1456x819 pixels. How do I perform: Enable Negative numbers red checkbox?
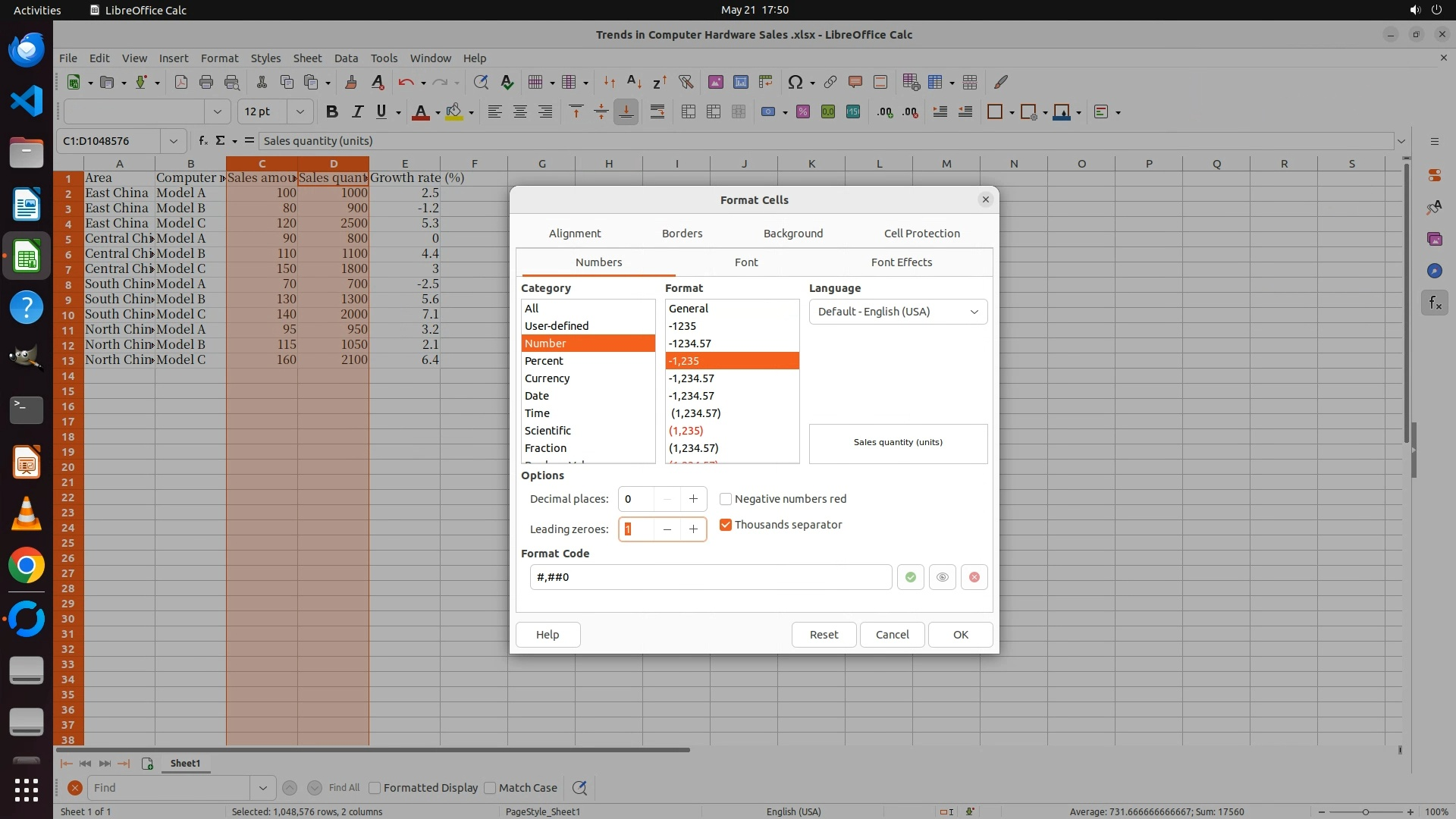point(726,499)
